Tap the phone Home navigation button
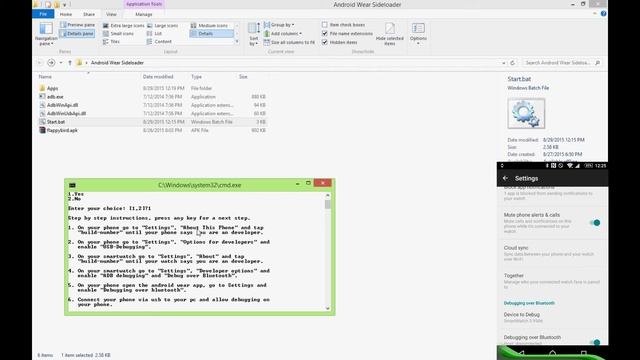 (552, 353)
